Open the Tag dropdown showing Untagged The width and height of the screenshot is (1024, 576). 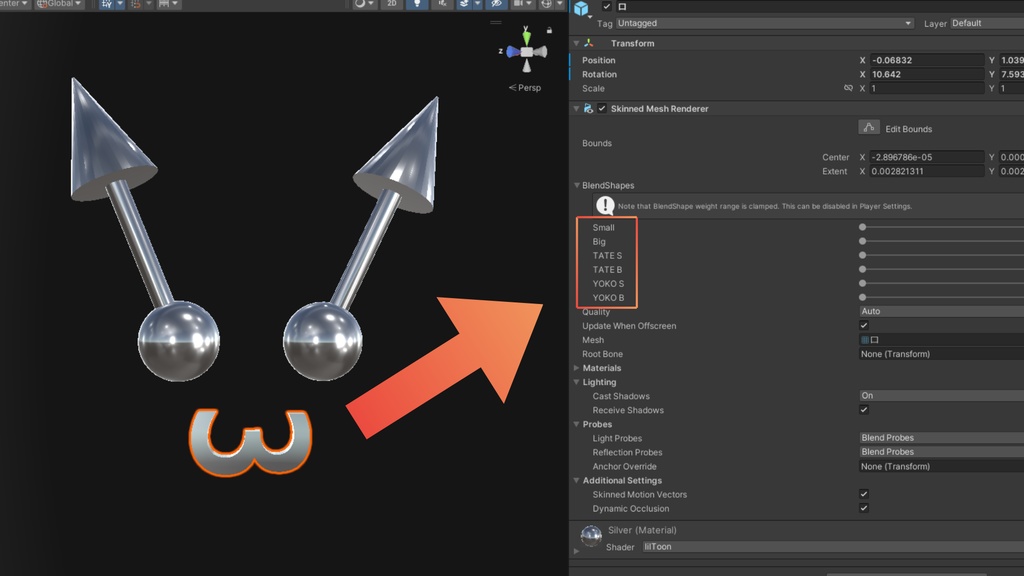765,23
